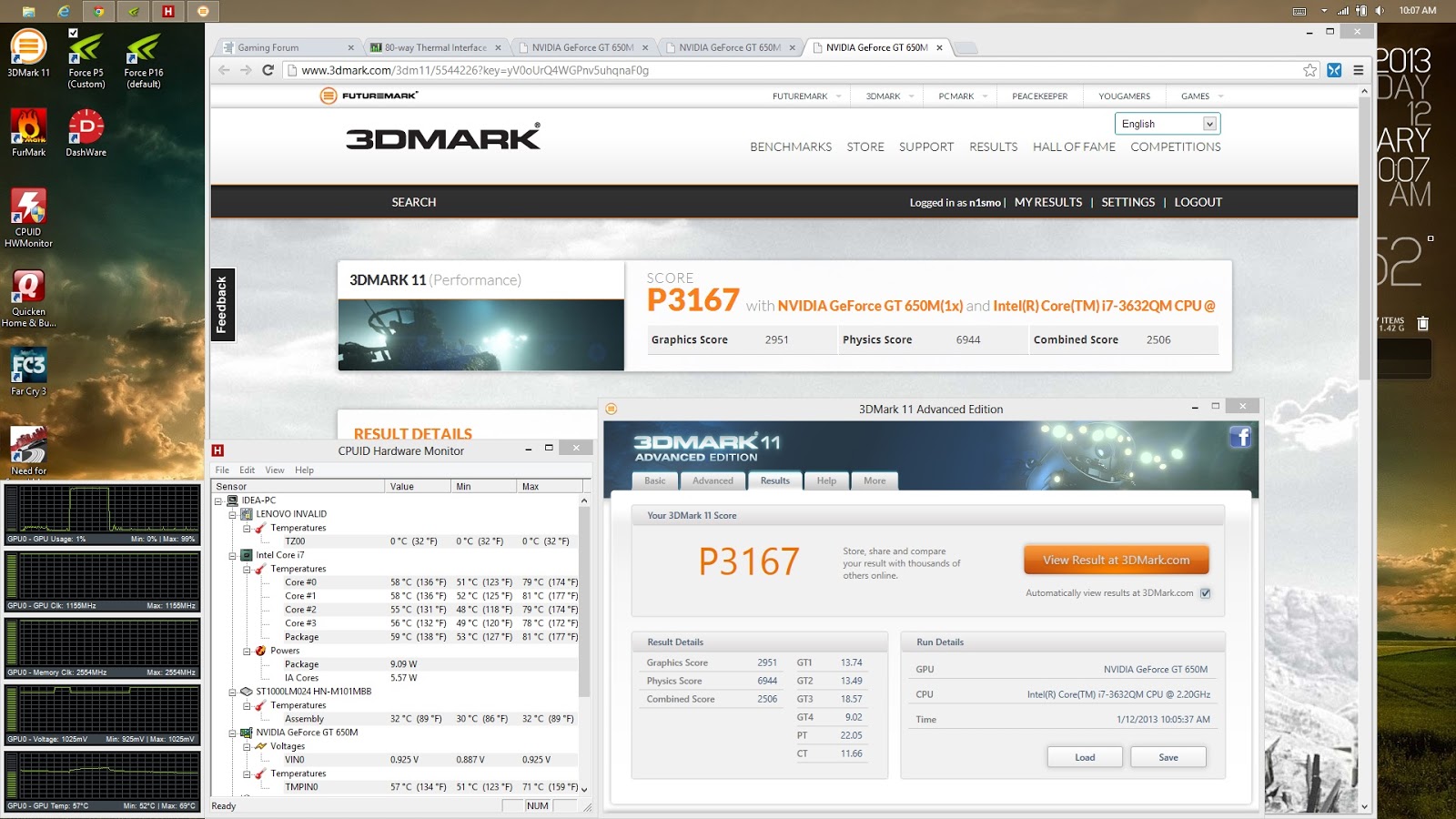Image resolution: width=1456 pixels, height=819 pixels.
Task: Click the Internet Explorer taskbar icon
Action: (x=64, y=11)
